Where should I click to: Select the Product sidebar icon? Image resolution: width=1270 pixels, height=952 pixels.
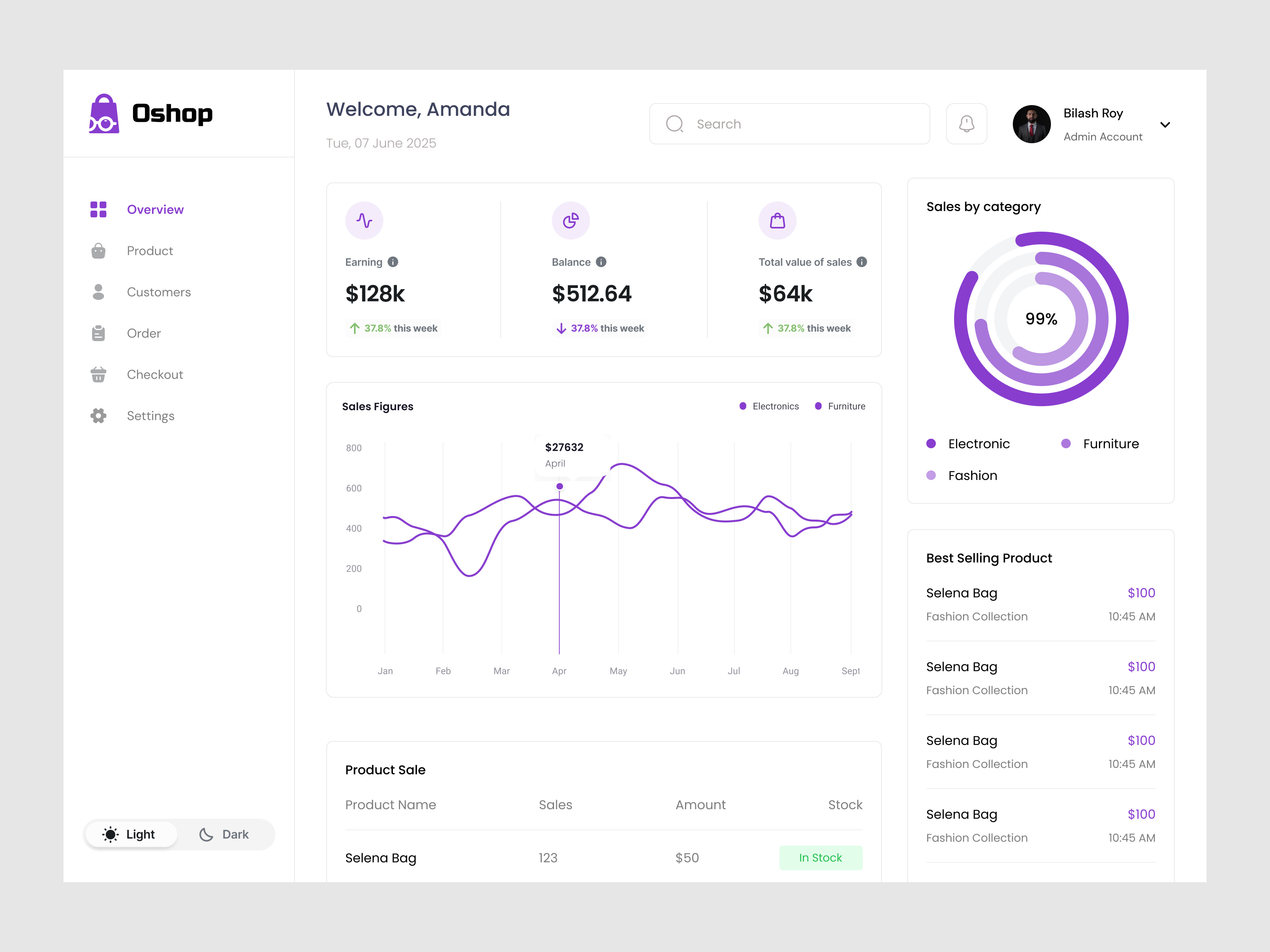tap(98, 250)
